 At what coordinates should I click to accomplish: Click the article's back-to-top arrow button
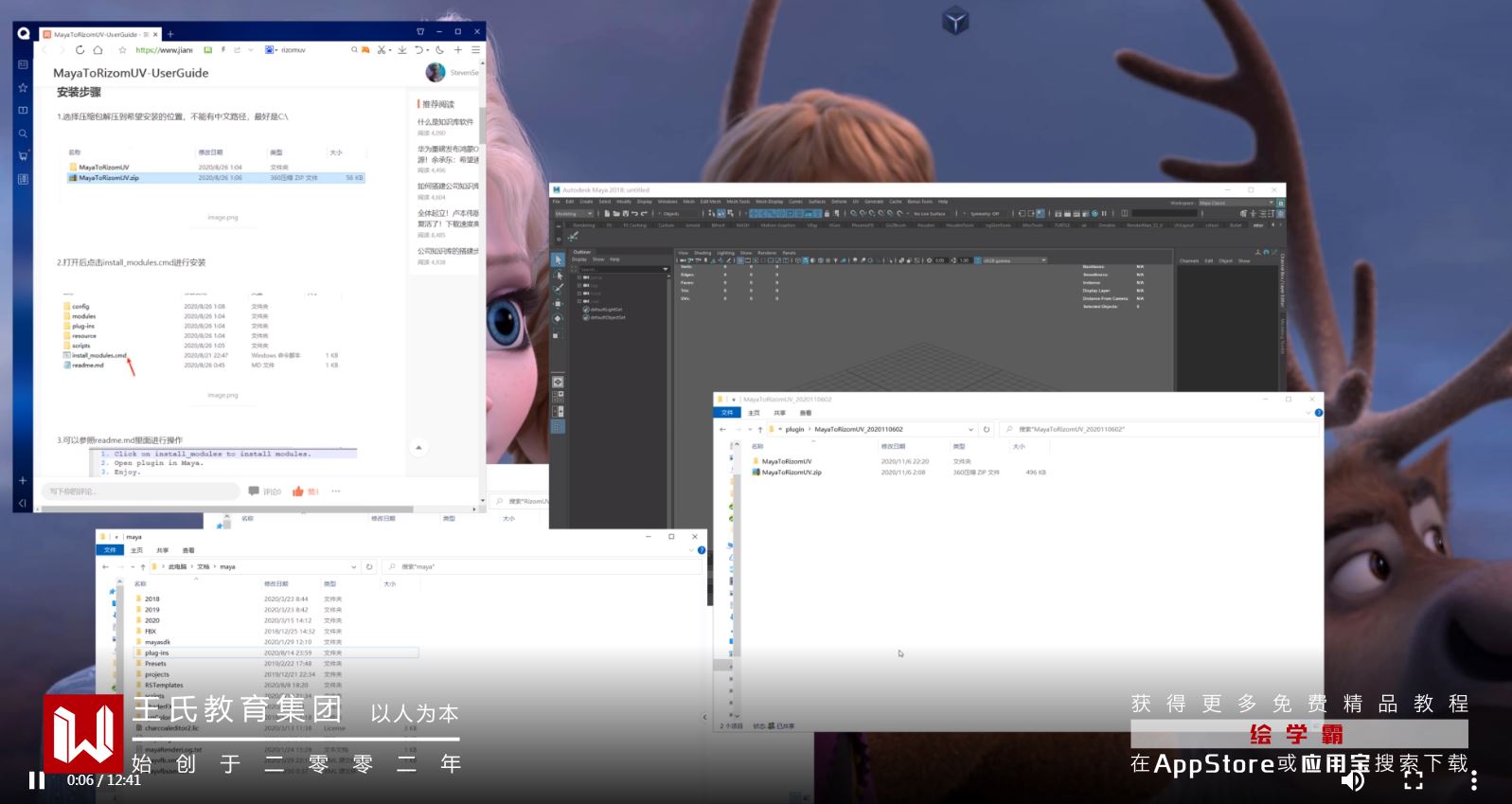click(x=418, y=447)
